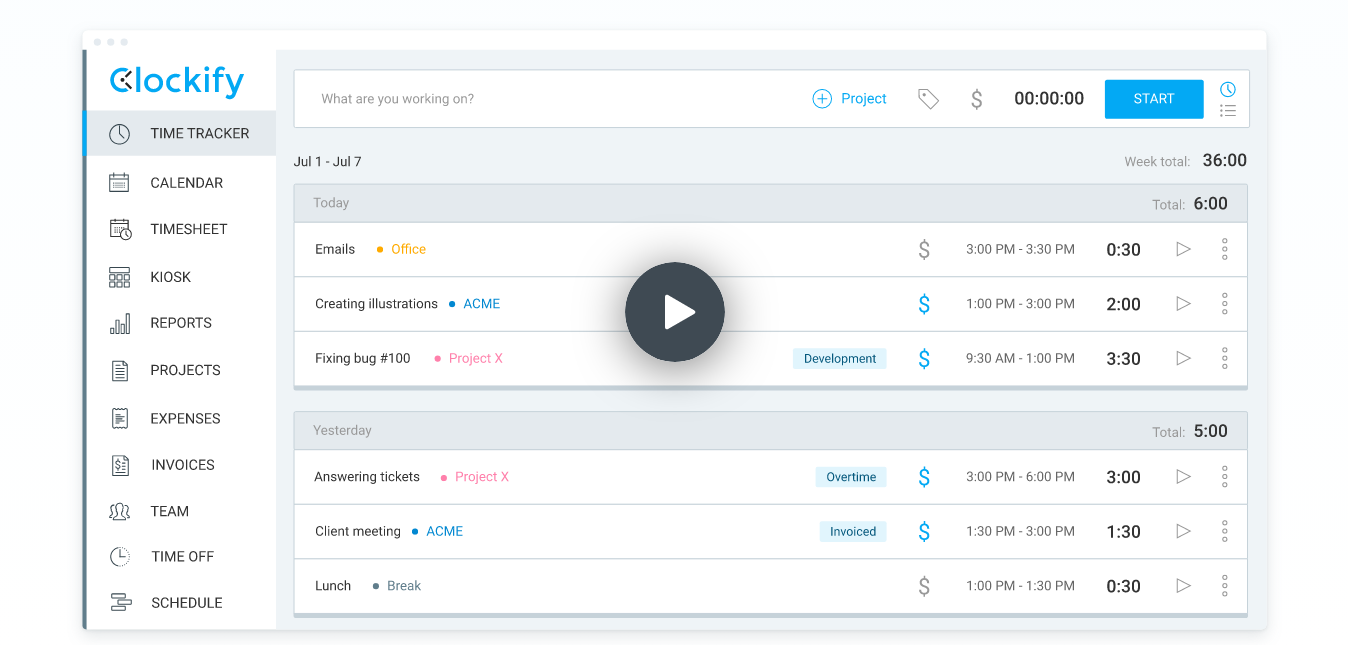Go to Time Tracker menu item
The width and height of the screenshot is (1348, 645).
point(181,133)
